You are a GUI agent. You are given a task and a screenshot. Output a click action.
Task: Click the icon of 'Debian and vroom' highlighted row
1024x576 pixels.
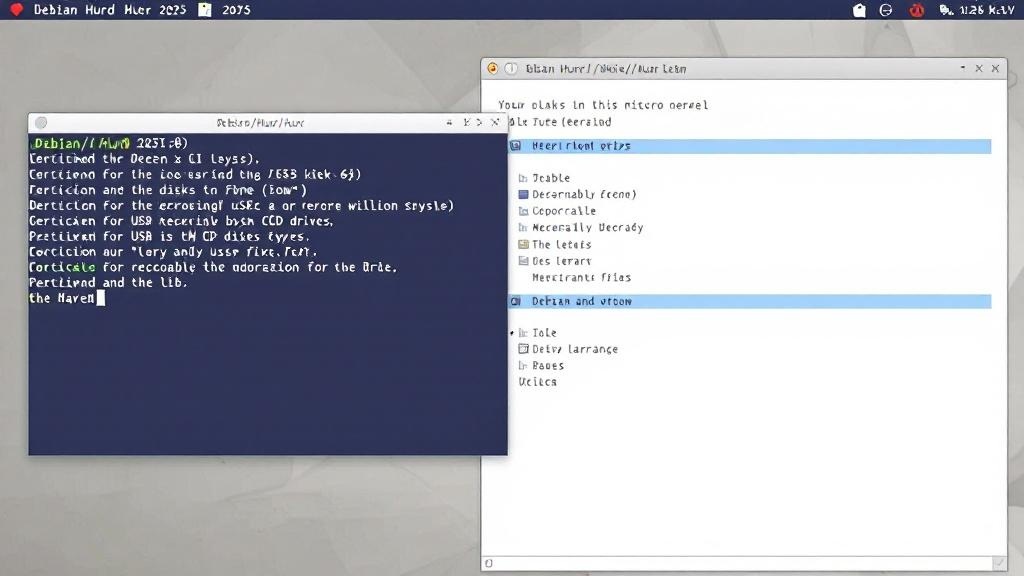516,301
